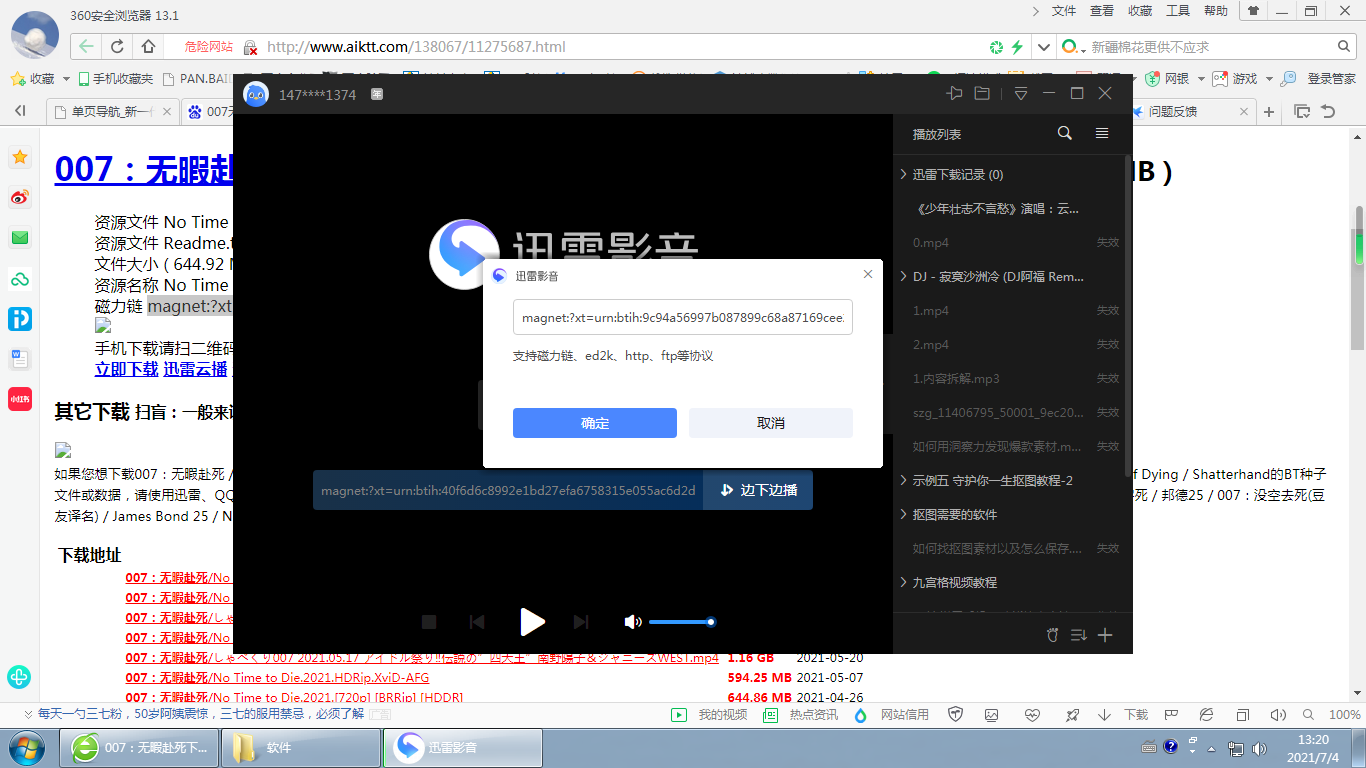Mute the player volume speaker icon
The height and width of the screenshot is (768, 1366).
(632, 621)
